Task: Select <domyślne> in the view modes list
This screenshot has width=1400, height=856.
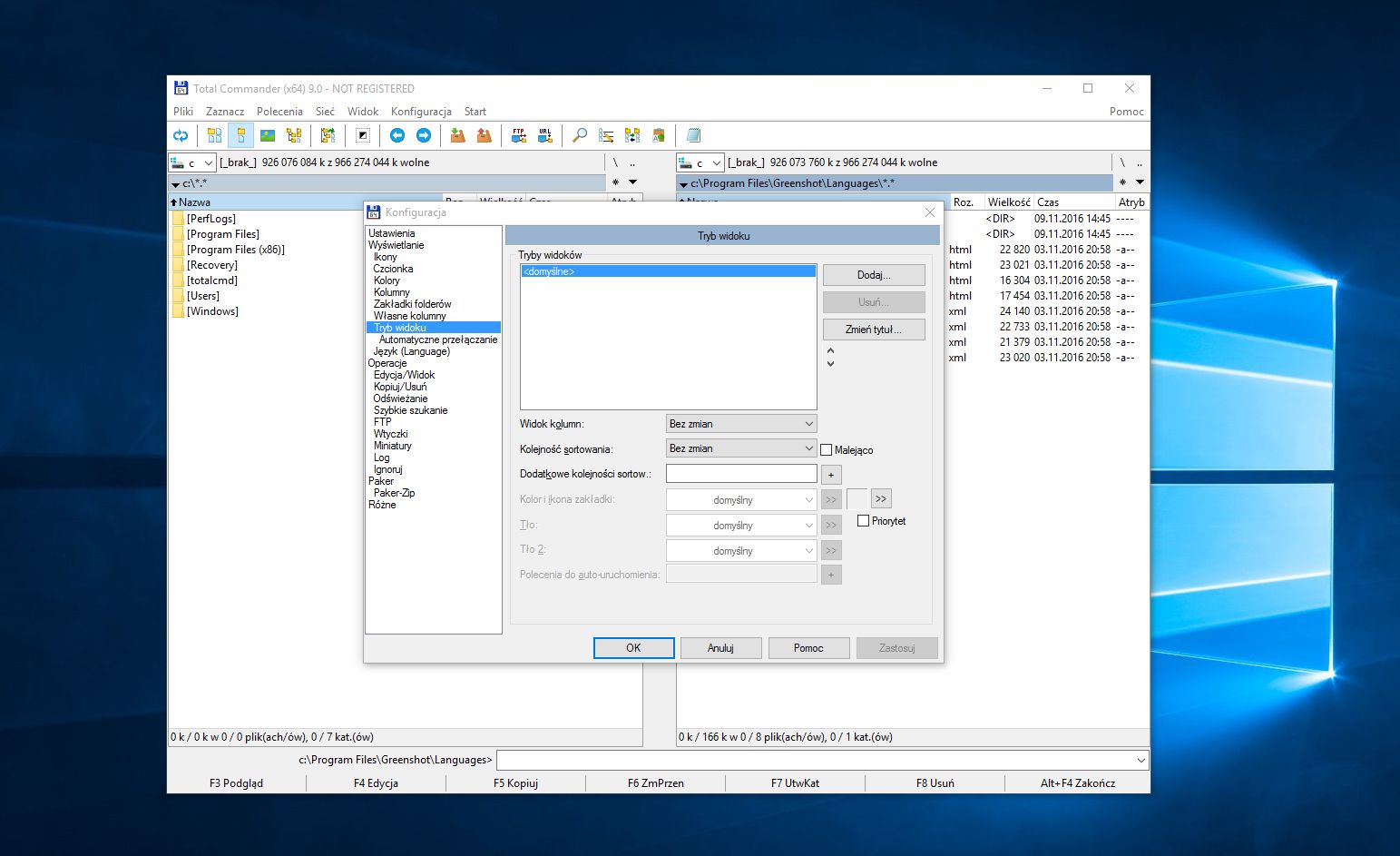Action: point(668,271)
